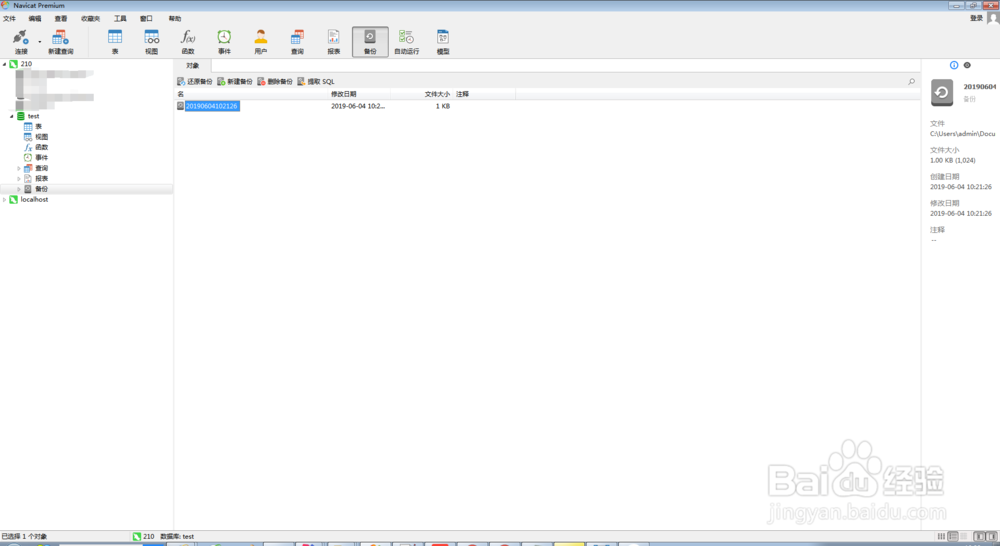Sort by 名 (Name) column header
This screenshot has width=1000, height=546.
tap(252, 94)
